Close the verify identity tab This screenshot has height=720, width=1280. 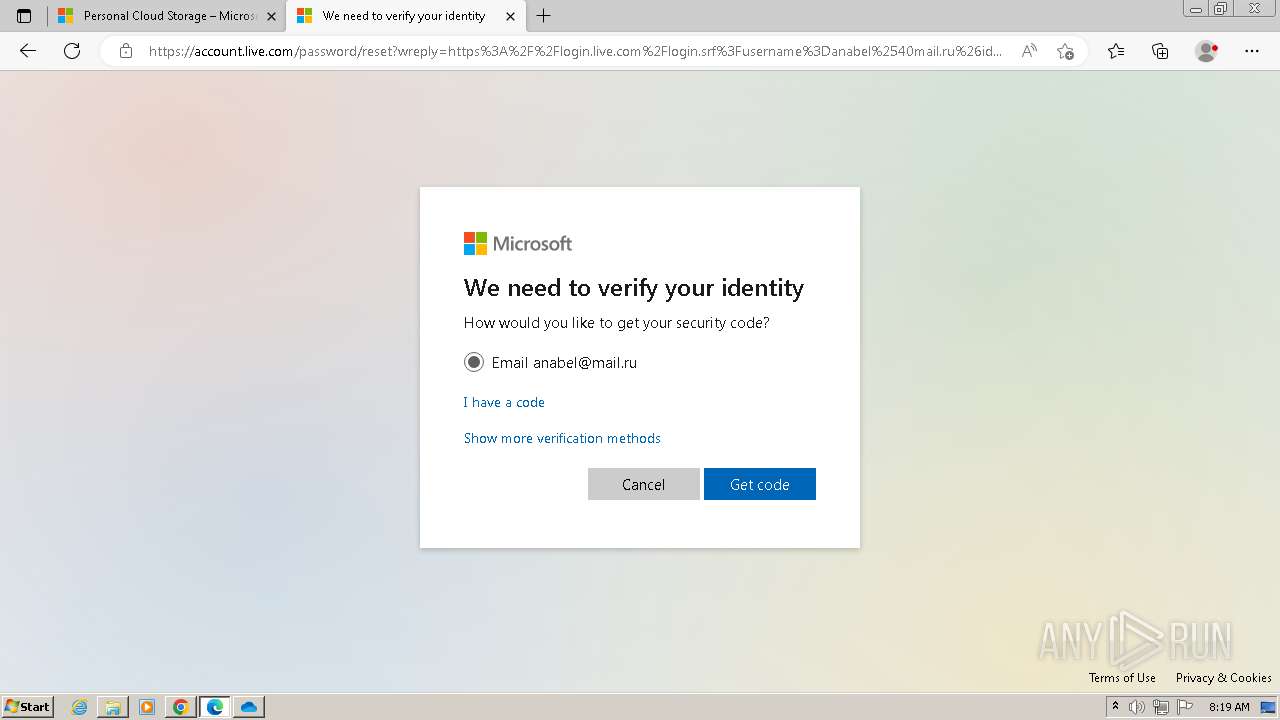click(510, 16)
